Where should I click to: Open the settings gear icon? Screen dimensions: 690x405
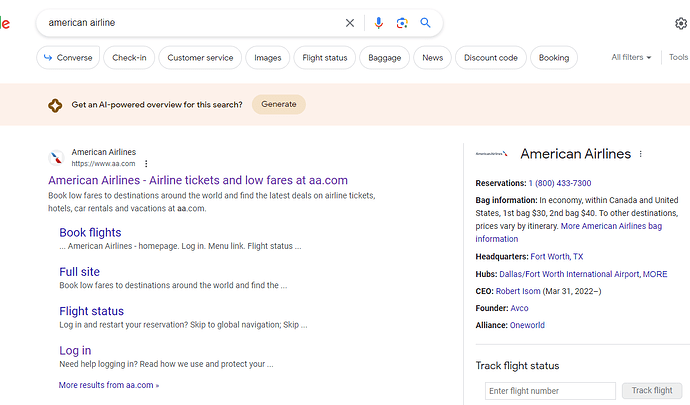pyautogui.click(x=681, y=23)
